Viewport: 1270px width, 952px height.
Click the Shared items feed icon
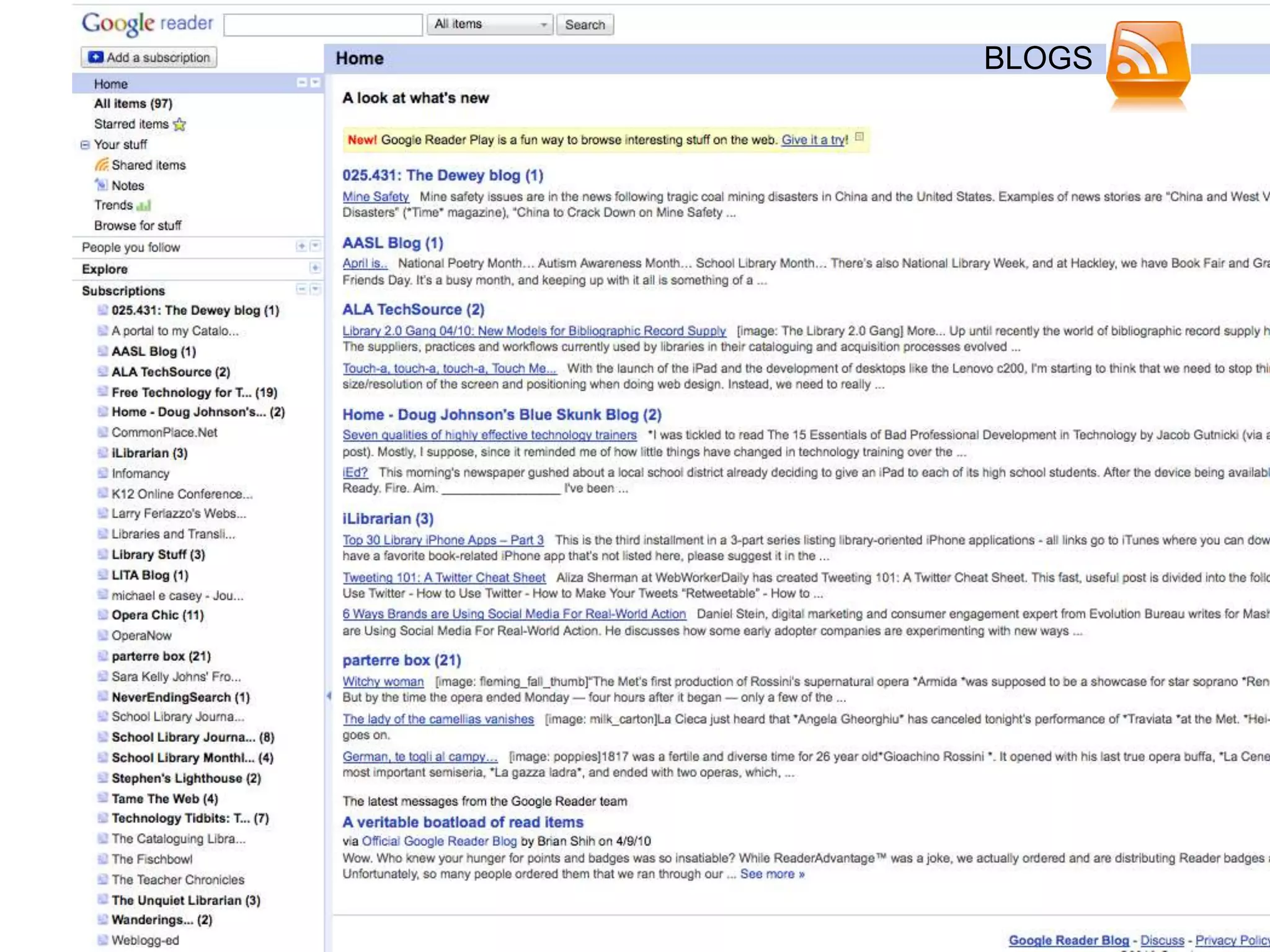pos(102,165)
